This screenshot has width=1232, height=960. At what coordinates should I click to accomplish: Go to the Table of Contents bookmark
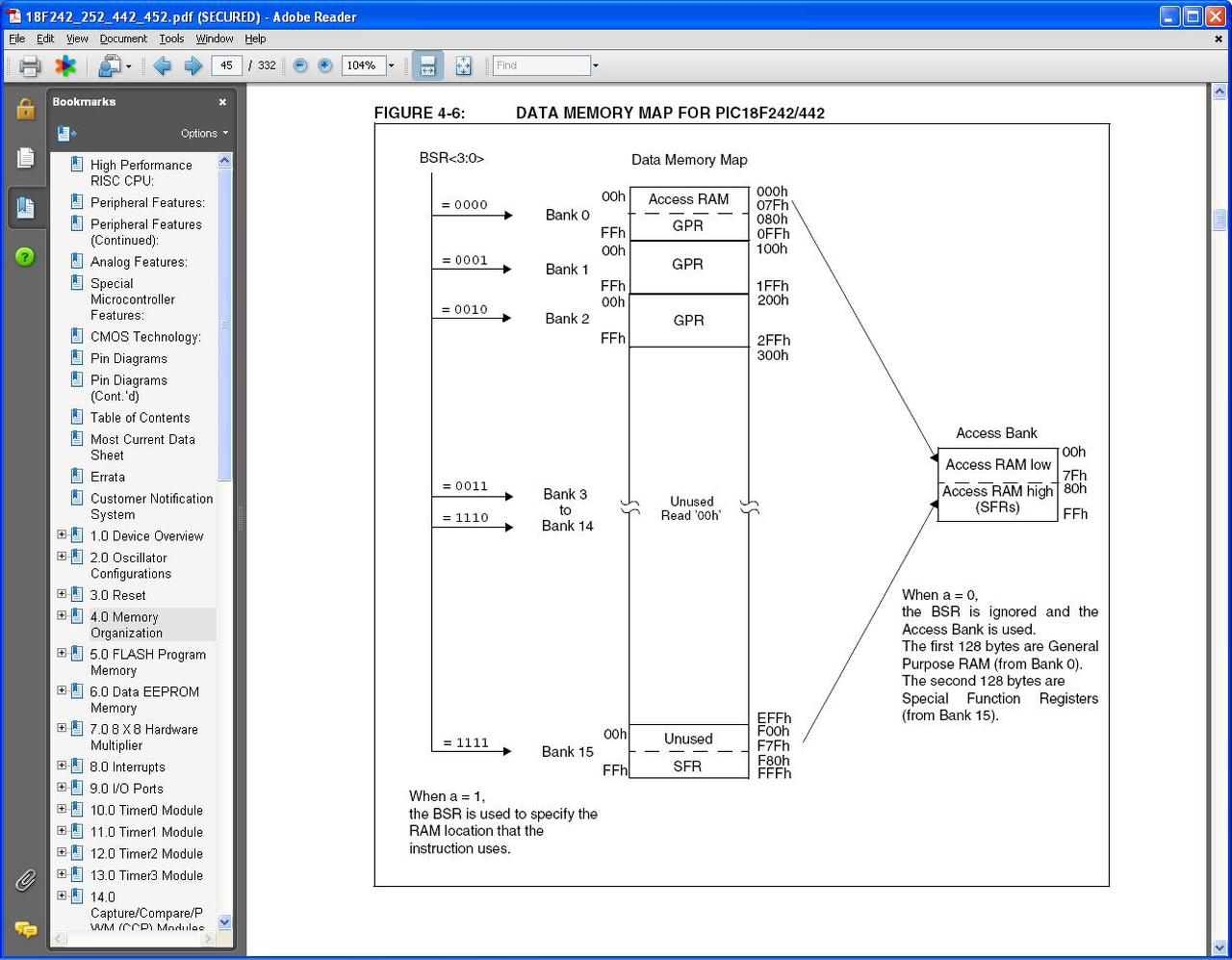pos(140,418)
